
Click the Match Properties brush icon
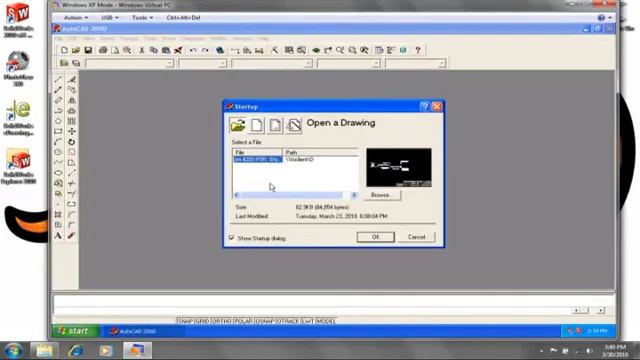coord(178,50)
